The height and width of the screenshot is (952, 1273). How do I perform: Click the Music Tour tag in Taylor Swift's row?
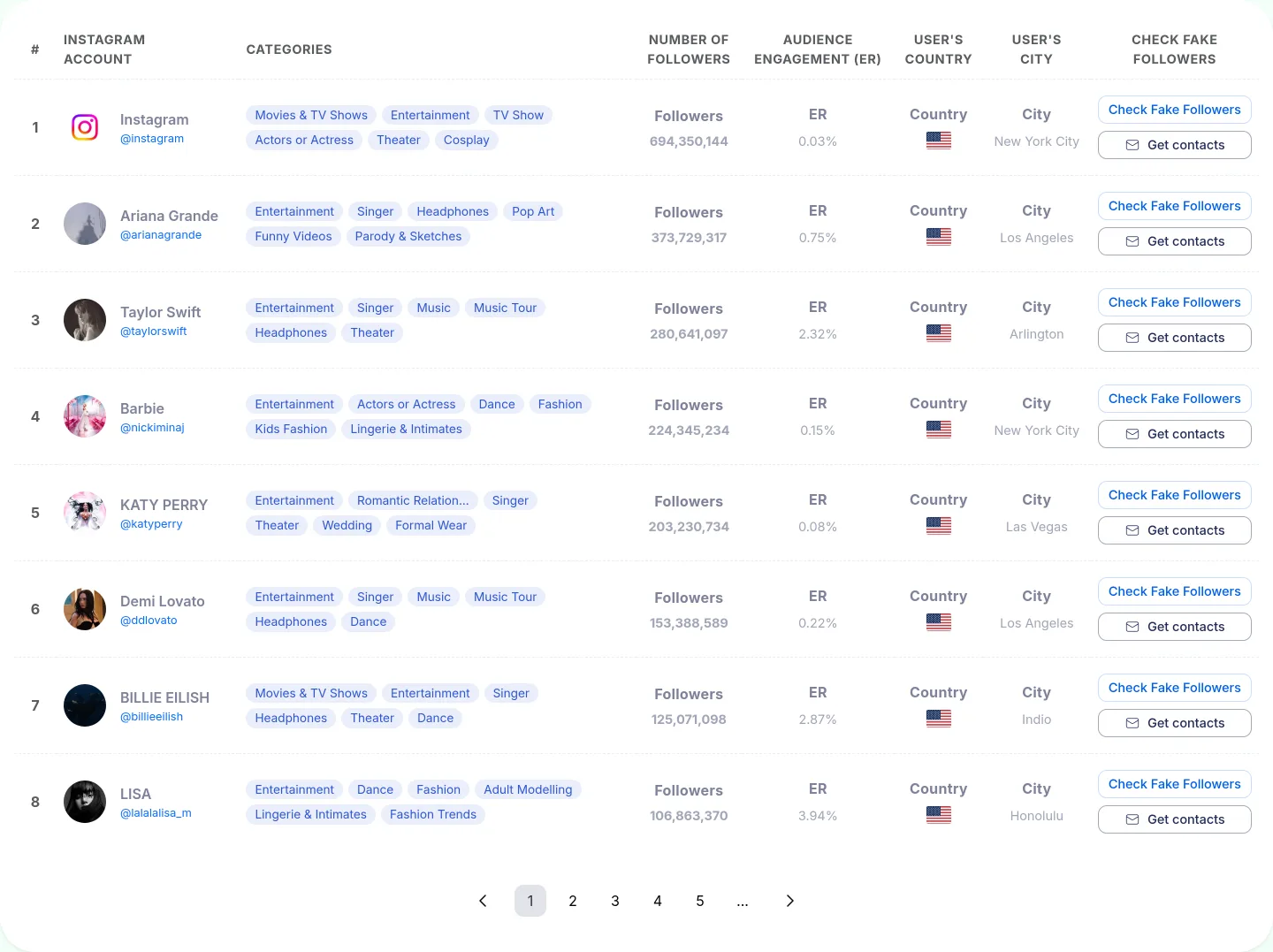click(506, 308)
